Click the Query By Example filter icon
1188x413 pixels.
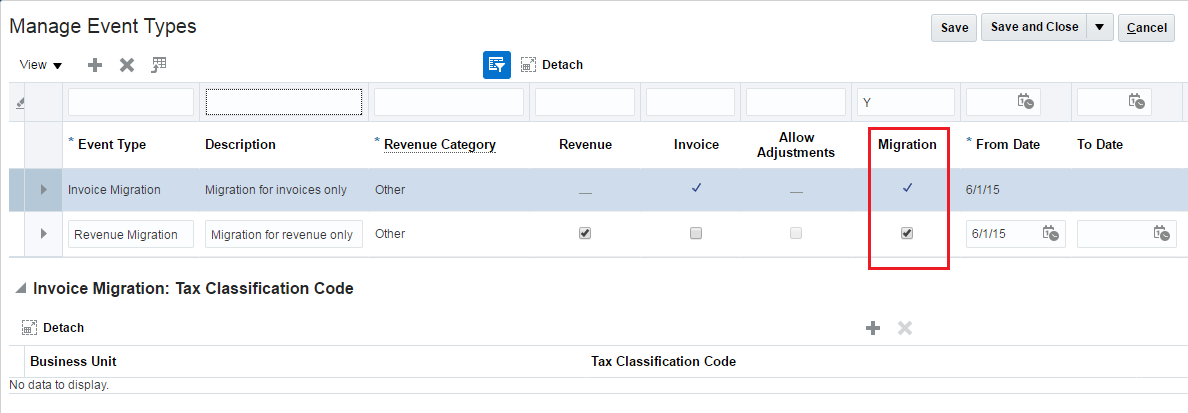coord(497,65)
